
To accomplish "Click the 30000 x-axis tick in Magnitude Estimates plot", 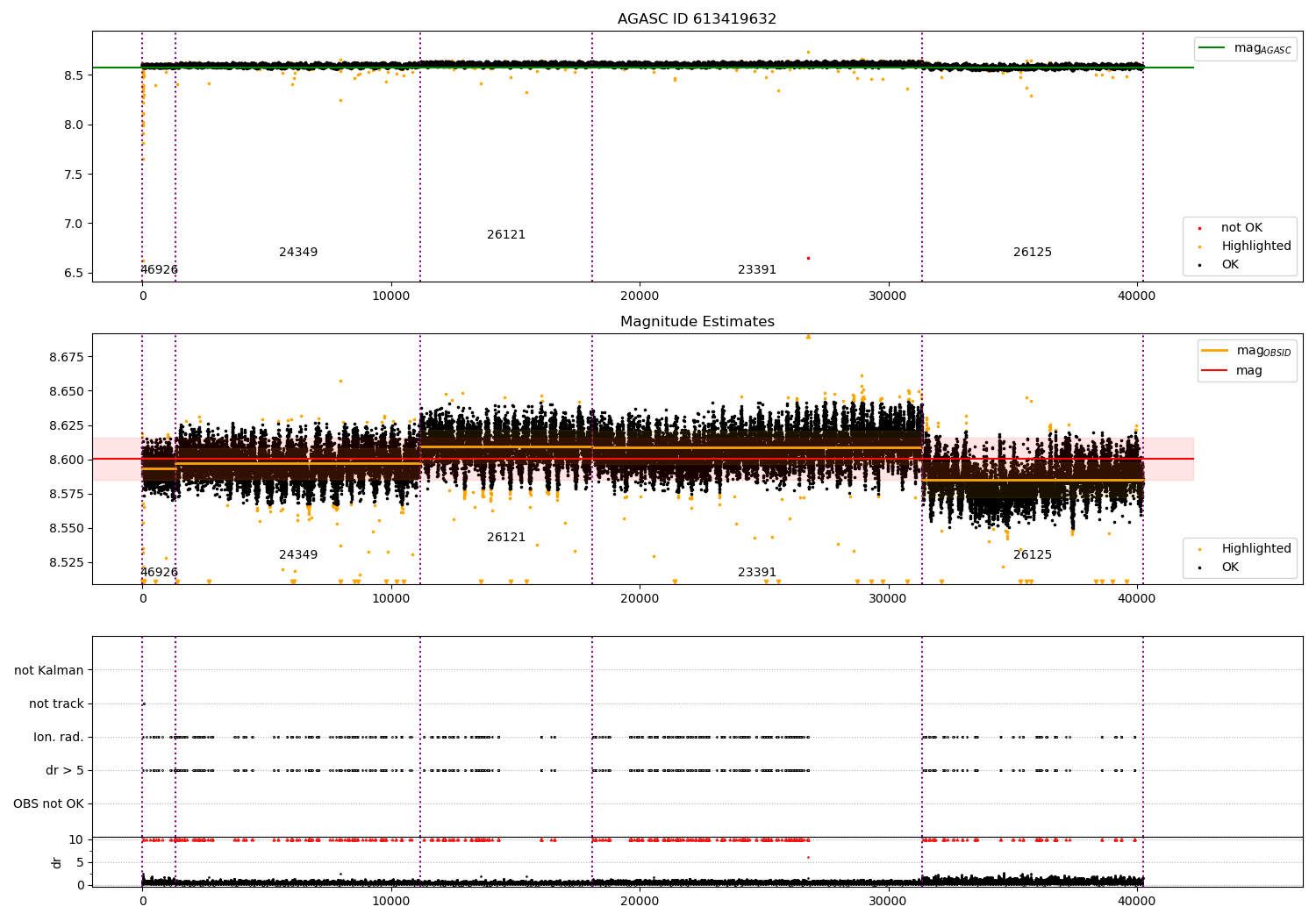I will coord(888,599).
